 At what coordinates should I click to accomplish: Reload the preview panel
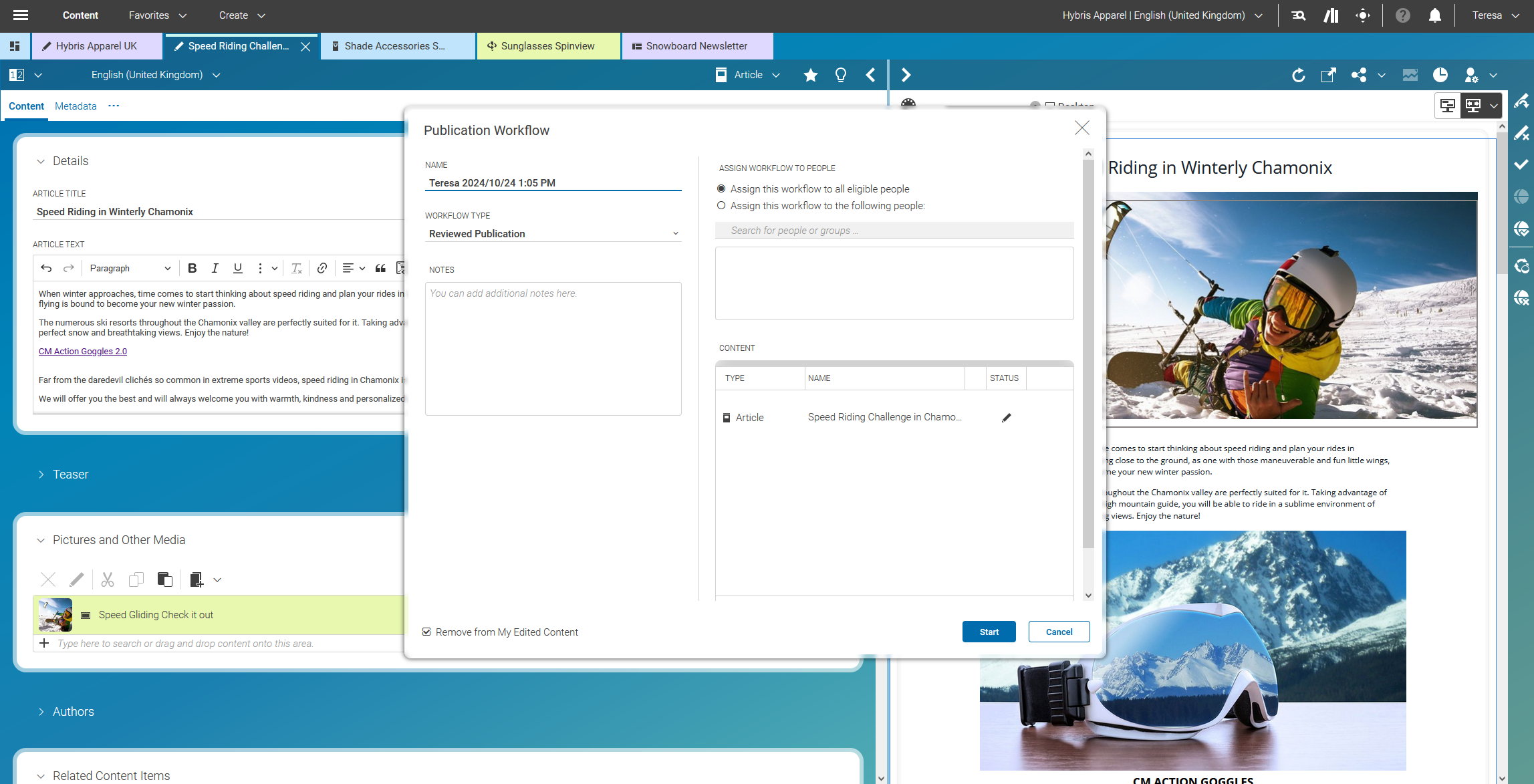point(1299,75)
